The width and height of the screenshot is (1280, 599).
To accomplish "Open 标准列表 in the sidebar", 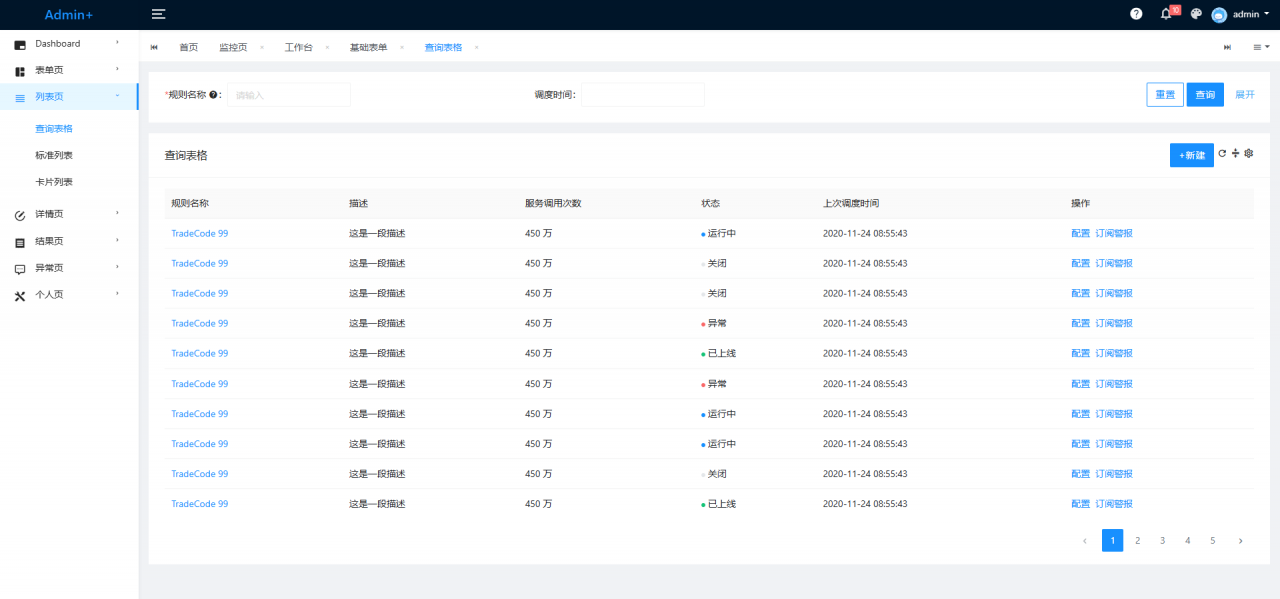I will [x=54, y=156].
